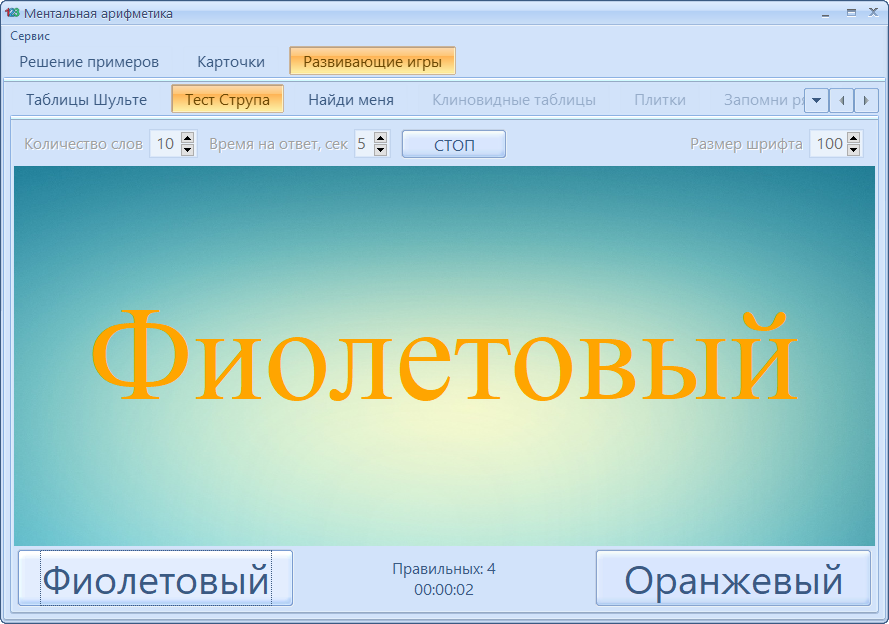
Task: Click the left tab-scroll arrow
Action: point(843,100)
